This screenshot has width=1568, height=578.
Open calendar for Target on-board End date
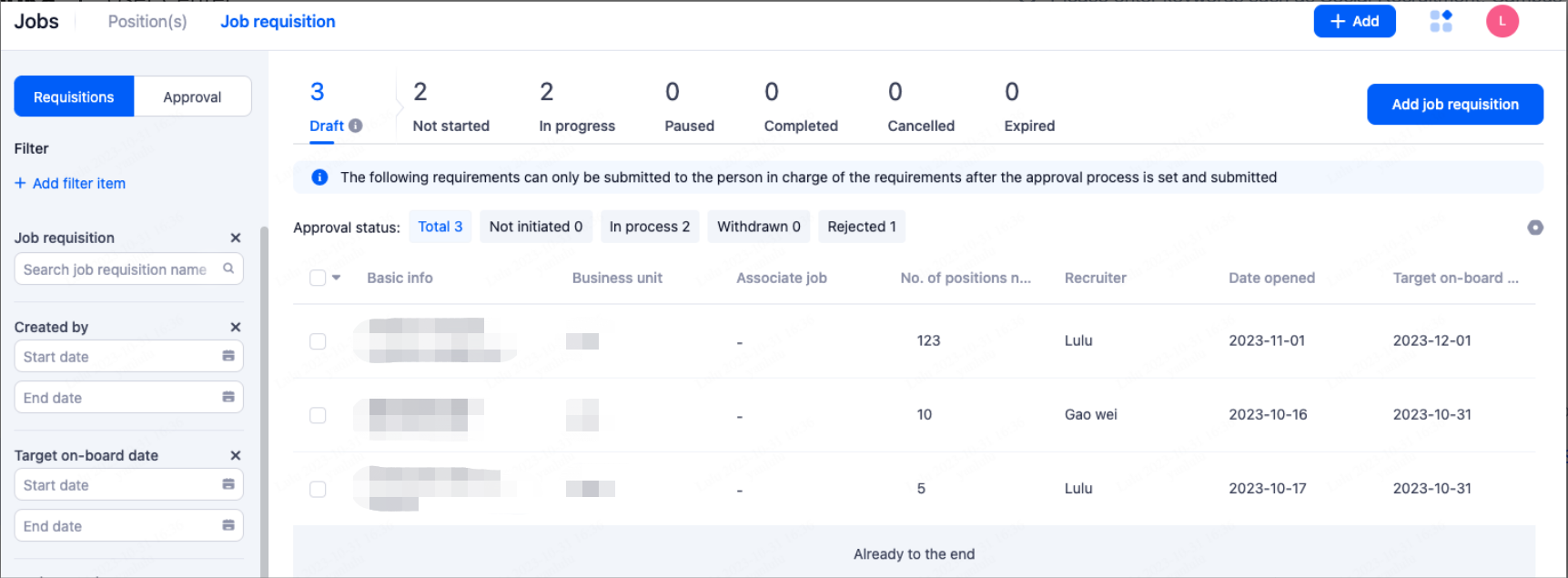pyautogui.click(x=228, y=525)
